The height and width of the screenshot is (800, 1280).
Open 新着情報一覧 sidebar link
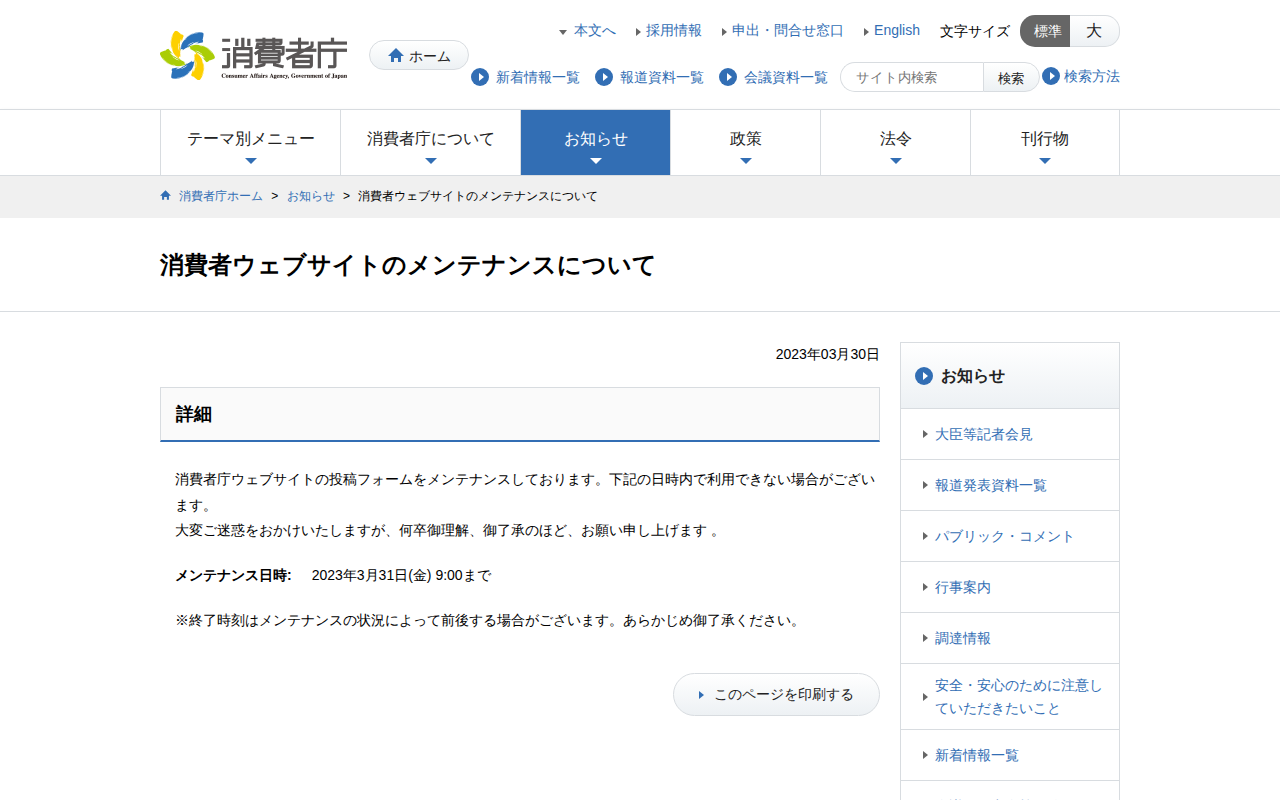pyautogui.click(x=977, y=755)
